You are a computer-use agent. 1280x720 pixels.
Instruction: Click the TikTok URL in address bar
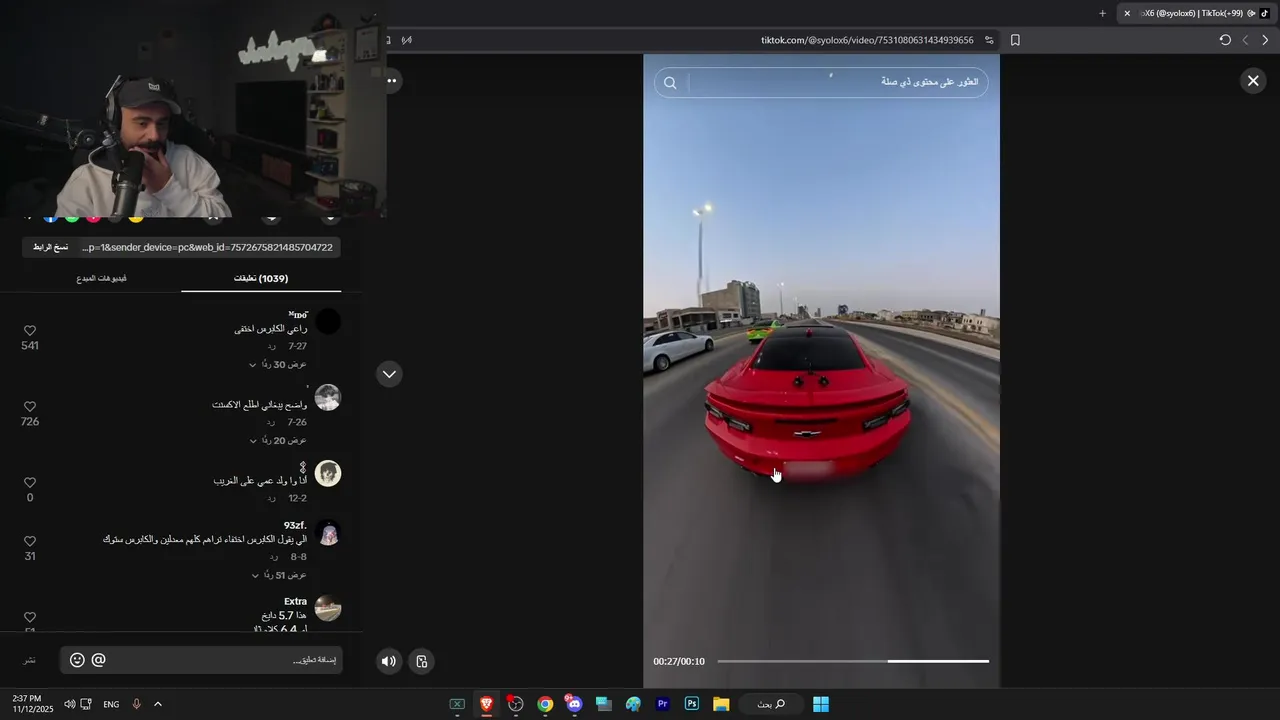click(867, 40)
